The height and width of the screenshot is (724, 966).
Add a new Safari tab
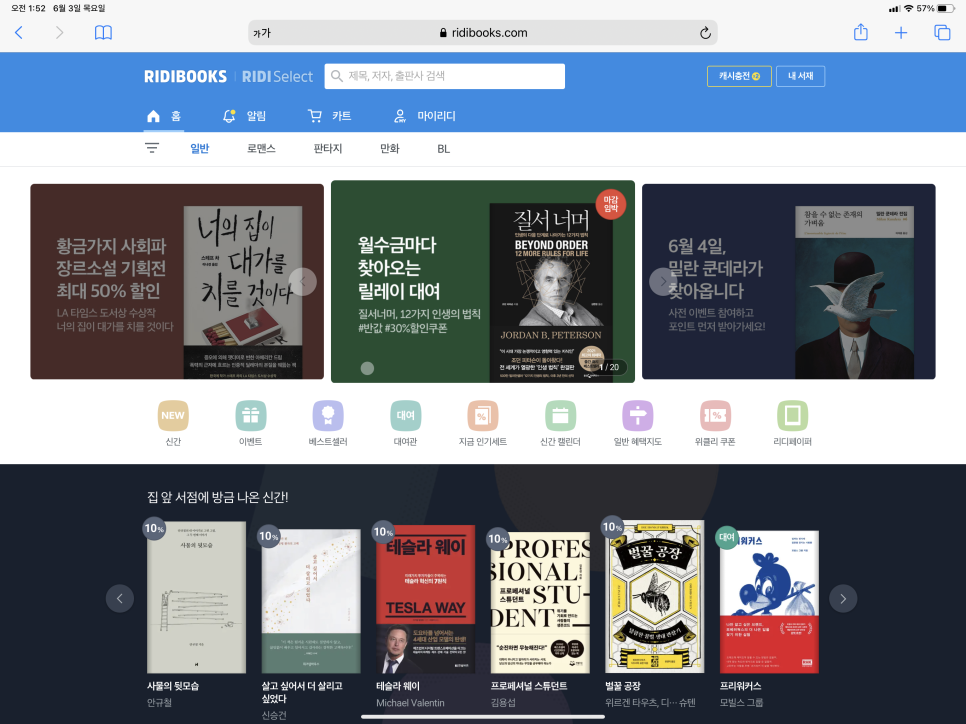901,33
